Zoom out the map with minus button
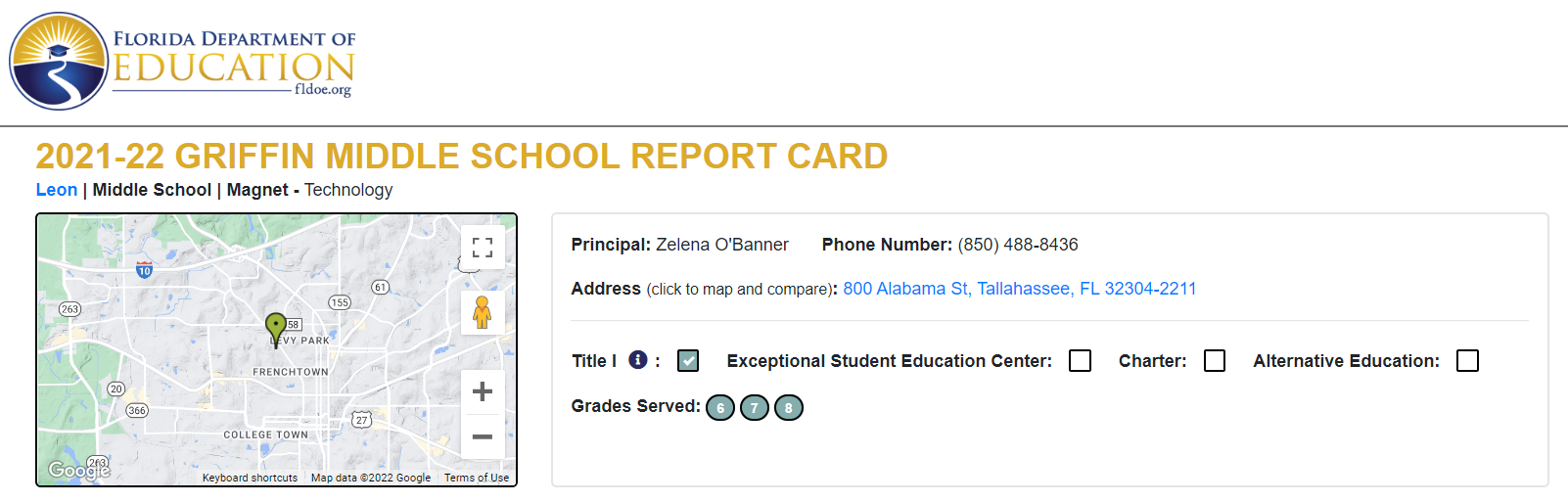This screenshot has height=503, width=1568. point(483,436)
